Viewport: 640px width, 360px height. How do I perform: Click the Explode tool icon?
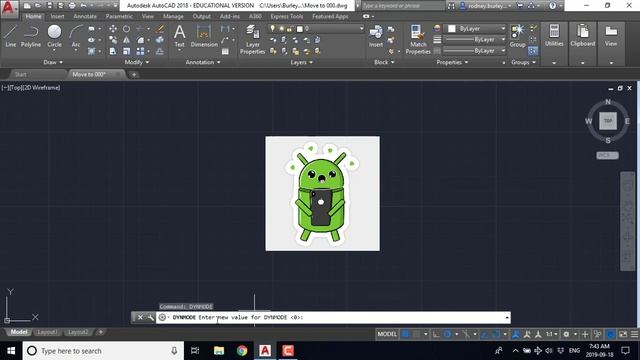160,40
